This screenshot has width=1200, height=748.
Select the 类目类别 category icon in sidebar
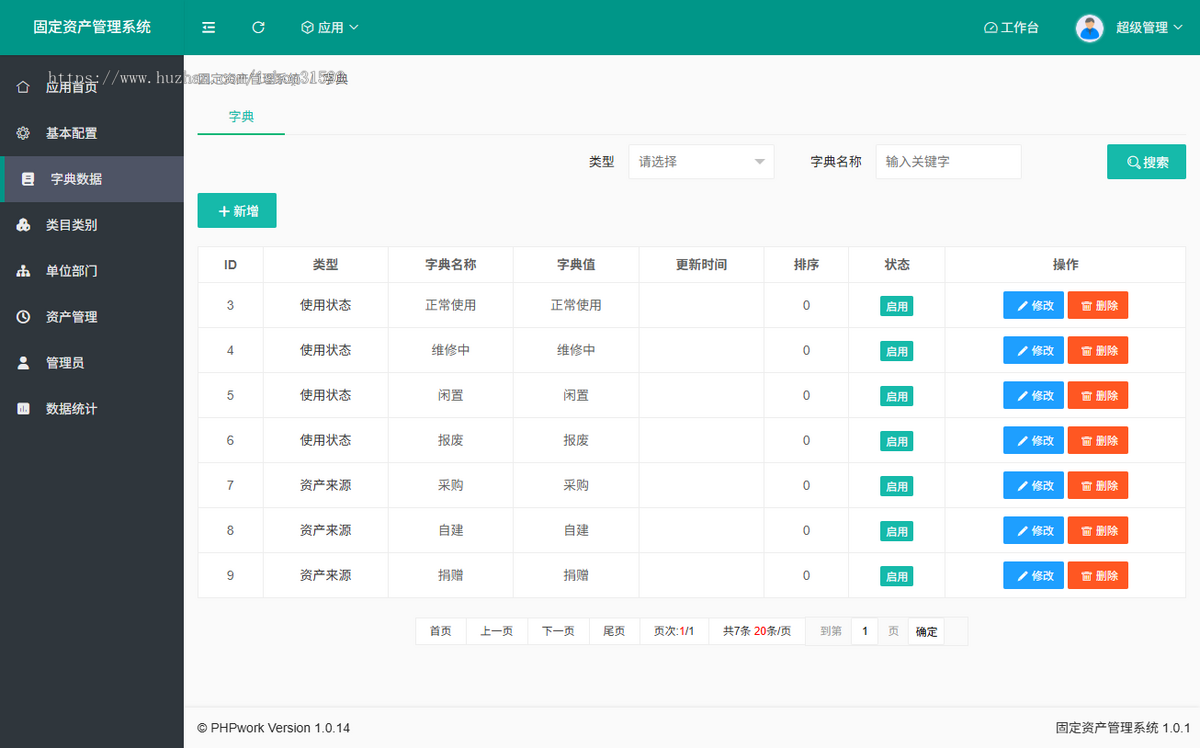pyautogui.click(x=22, y=225)
